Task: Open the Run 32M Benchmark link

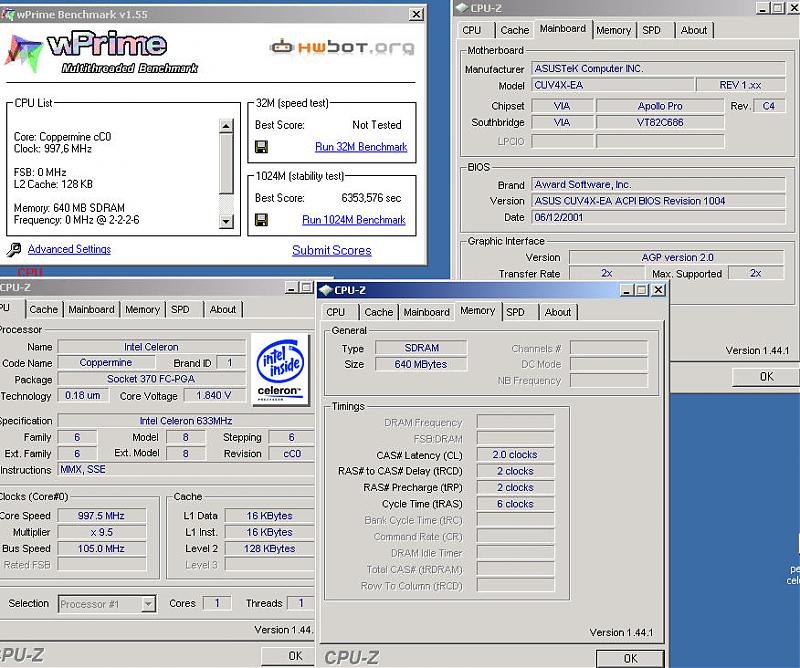Action: click(x=361, y=147)
